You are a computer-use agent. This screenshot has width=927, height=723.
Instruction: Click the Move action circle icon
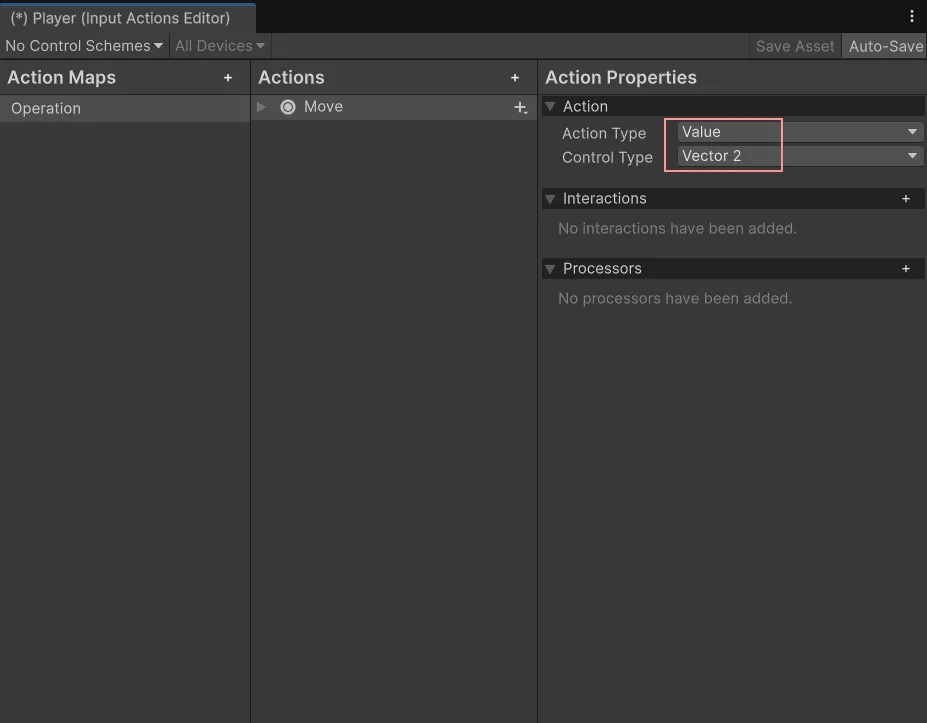tap(288, 107)
